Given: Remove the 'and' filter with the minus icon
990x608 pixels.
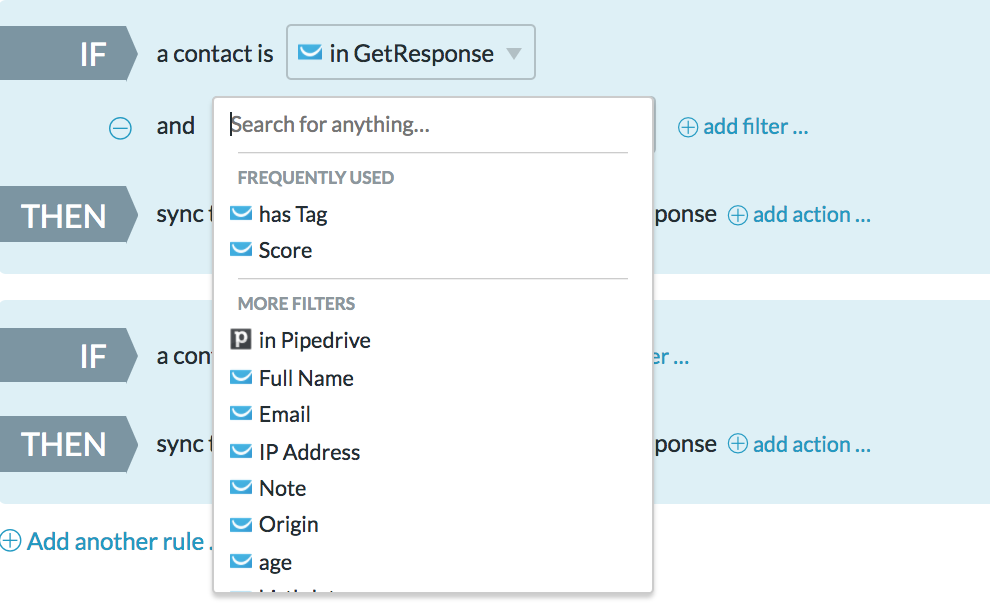Looking at the screenshot, I should [120, 128].
